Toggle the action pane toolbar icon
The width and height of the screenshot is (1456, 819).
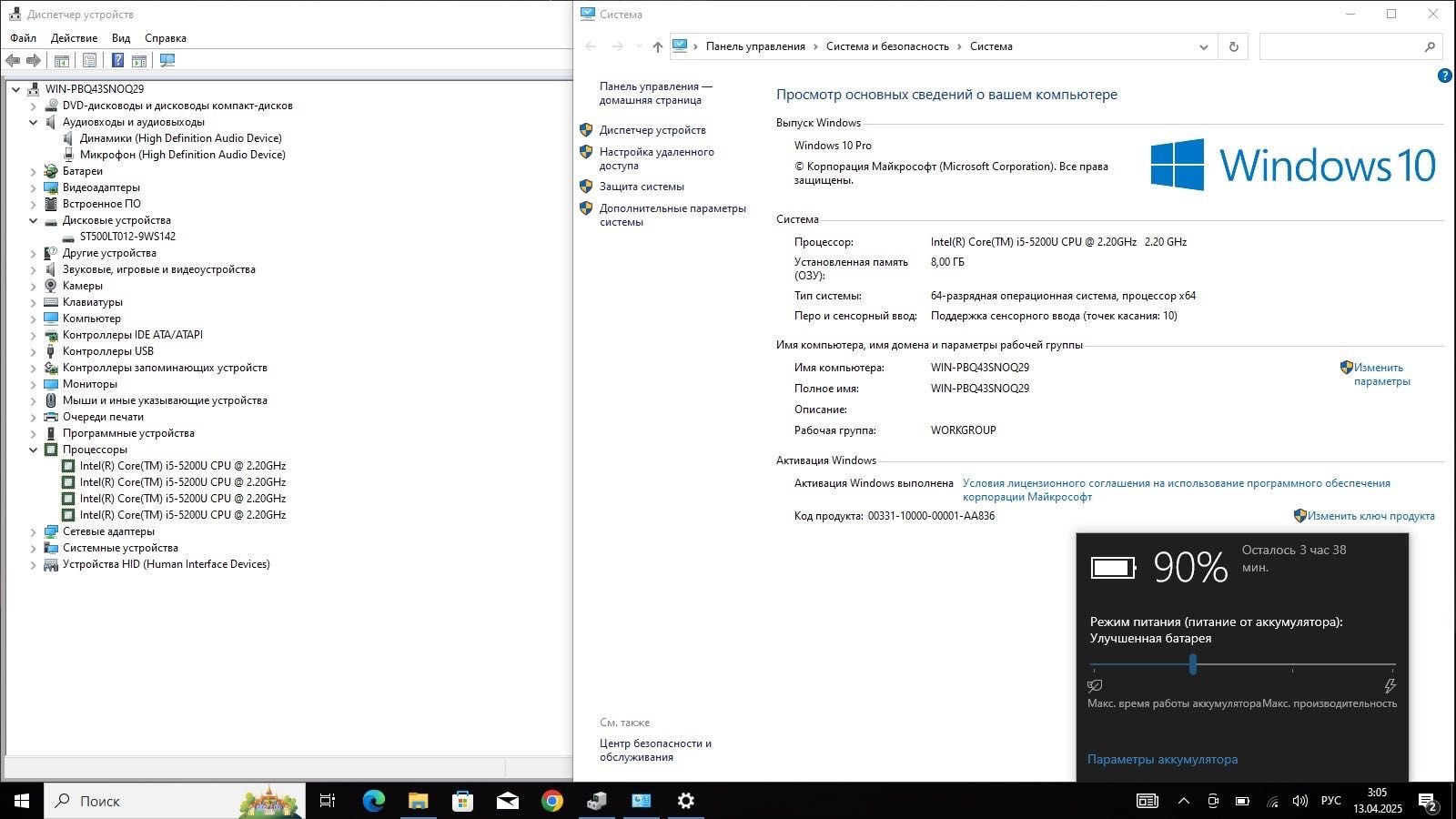(x=139, y=61)
